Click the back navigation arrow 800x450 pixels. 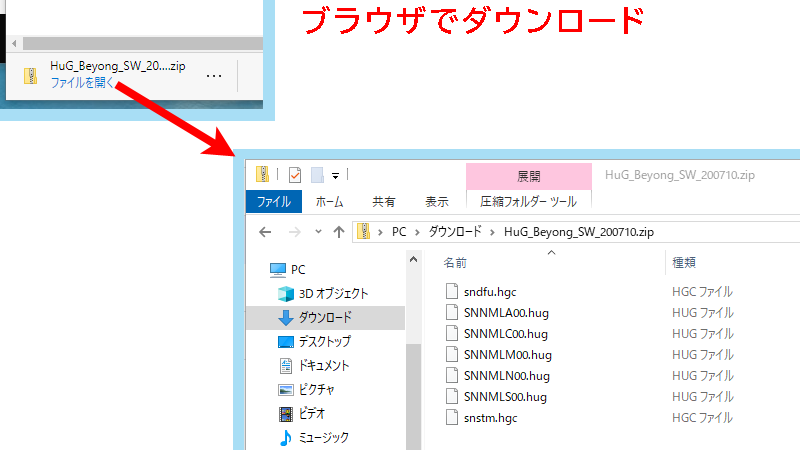(265, 232)
